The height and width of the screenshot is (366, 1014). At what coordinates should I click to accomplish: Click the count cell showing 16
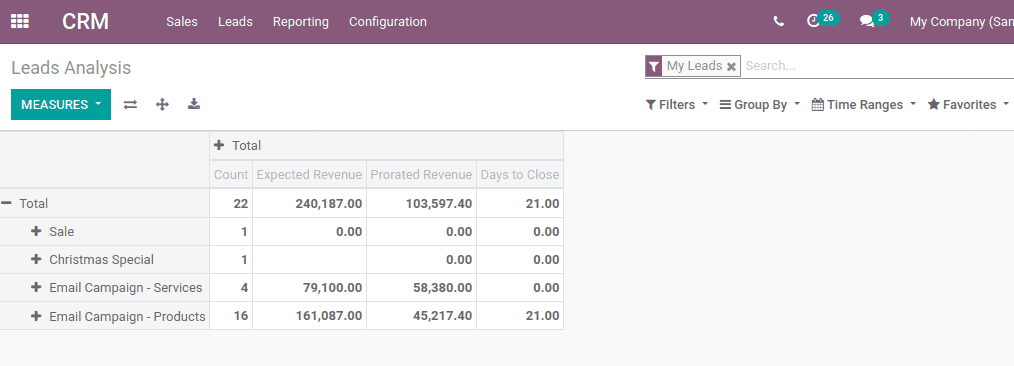click(231, 316)
